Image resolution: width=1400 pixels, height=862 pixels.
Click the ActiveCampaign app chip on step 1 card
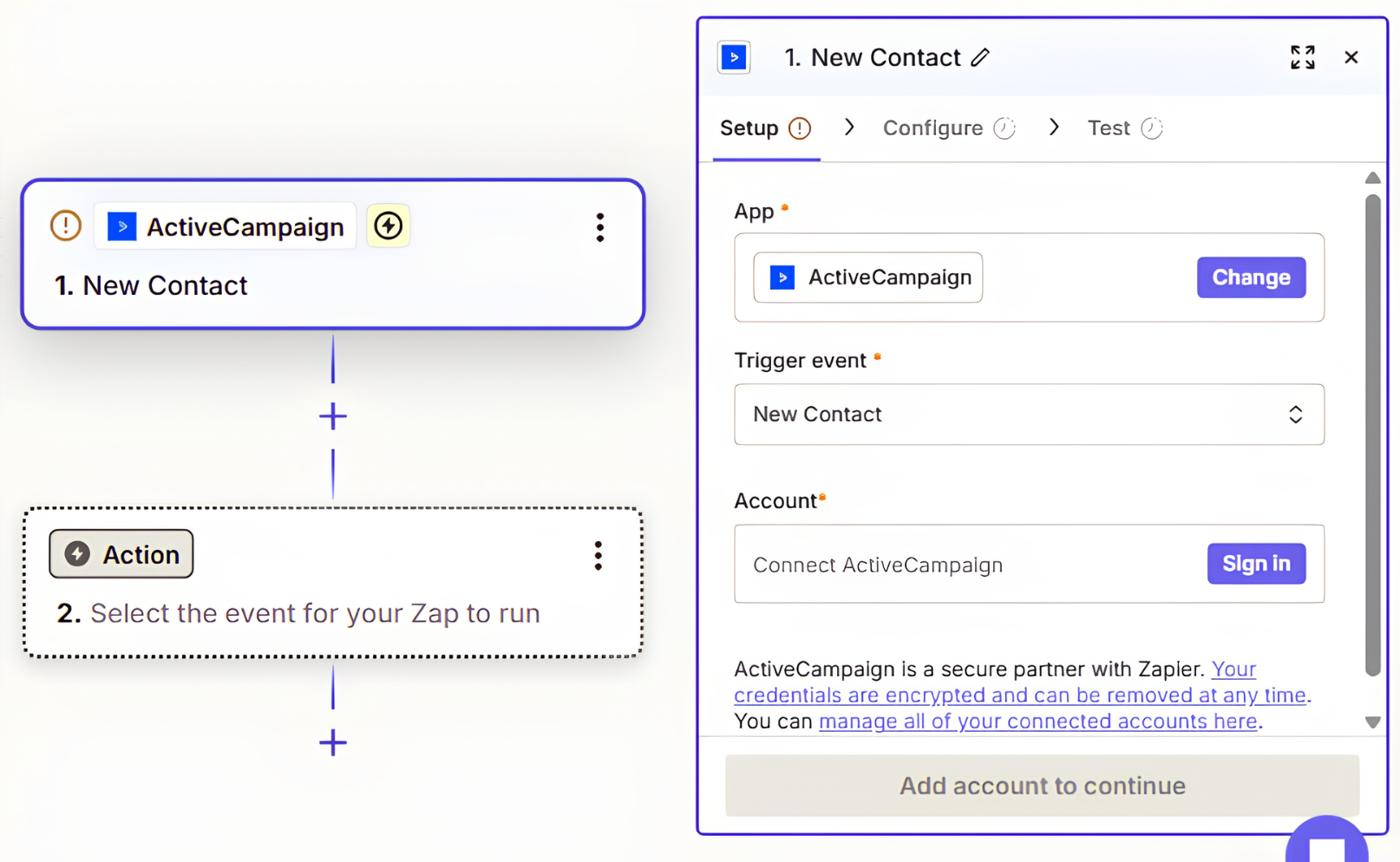(226, 226)
